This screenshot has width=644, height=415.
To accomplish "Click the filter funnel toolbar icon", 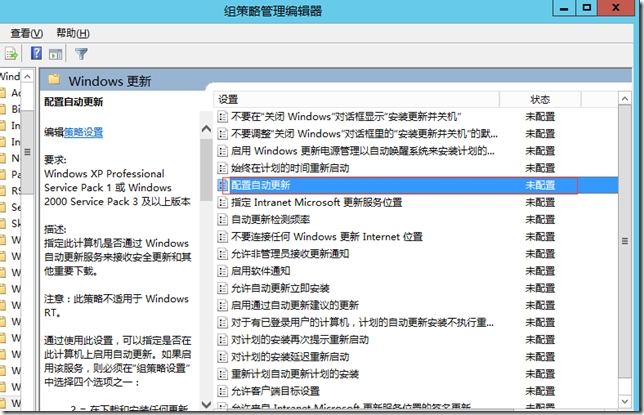I will [x=81, y=54].
